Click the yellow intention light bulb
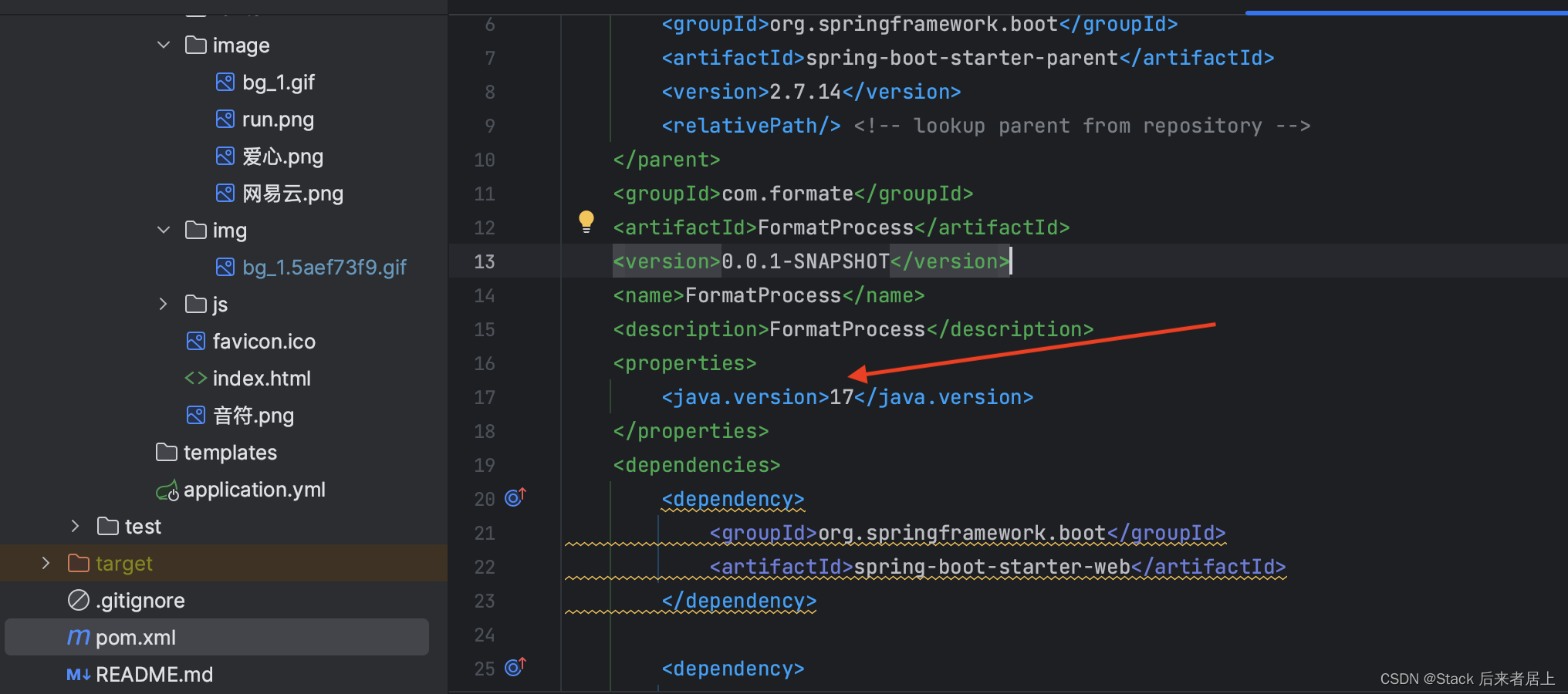1568x694 pixels. [x=586, y=222]
